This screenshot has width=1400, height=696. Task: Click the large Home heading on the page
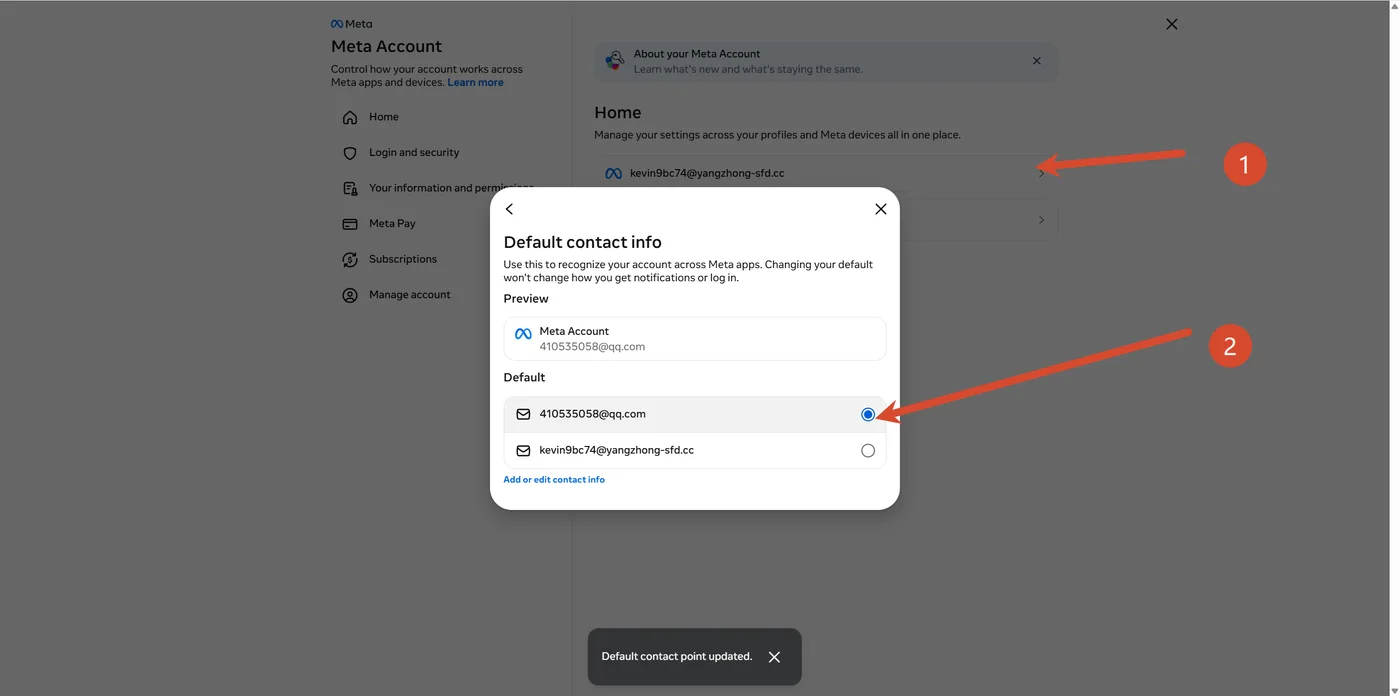pos(618,113)
